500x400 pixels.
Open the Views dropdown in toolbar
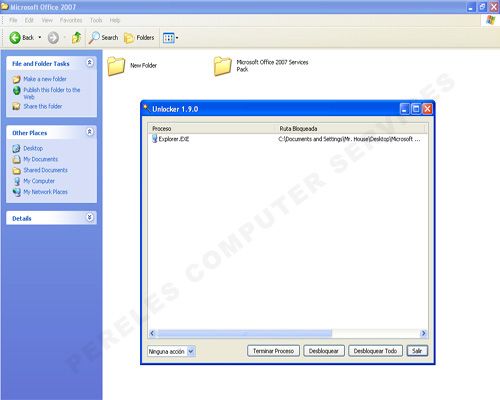click(171, 38)
